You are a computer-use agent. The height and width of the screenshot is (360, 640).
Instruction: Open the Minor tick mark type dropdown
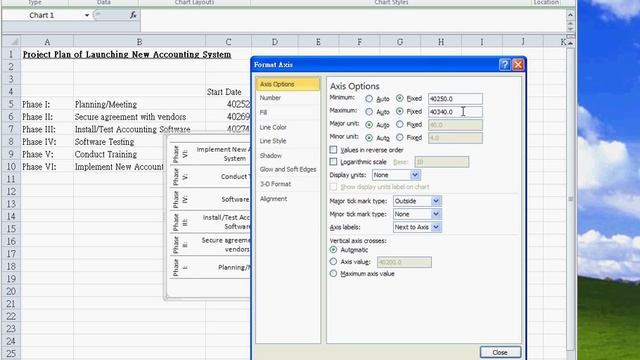pyautogui.click(x=436, y=214)
